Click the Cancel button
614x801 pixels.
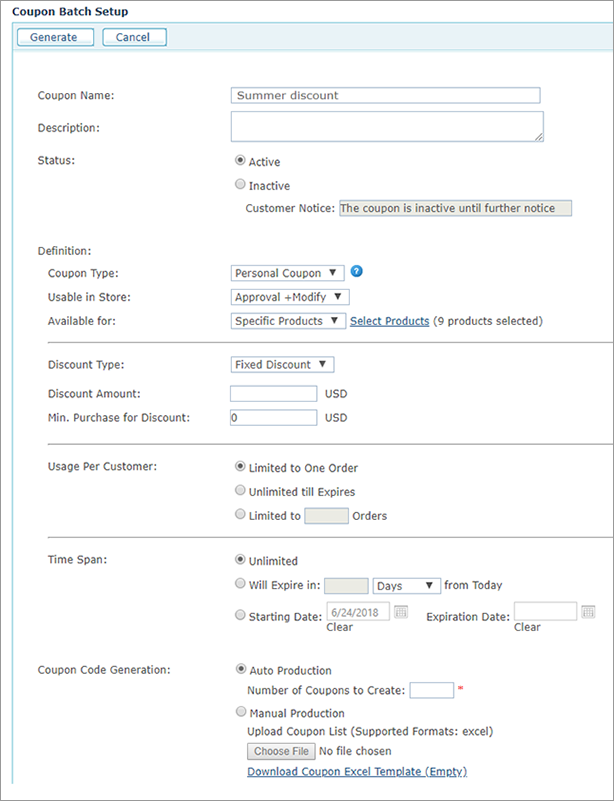coord(134,37)
